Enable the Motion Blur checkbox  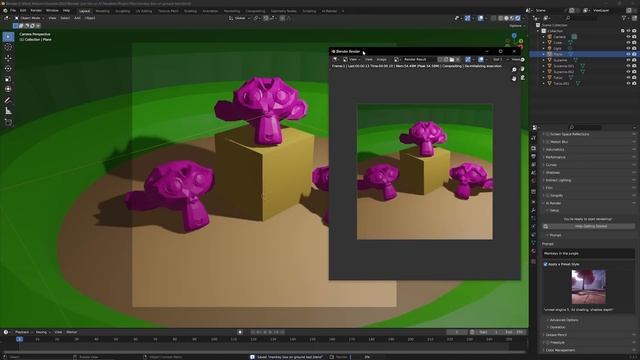point(548,142)
